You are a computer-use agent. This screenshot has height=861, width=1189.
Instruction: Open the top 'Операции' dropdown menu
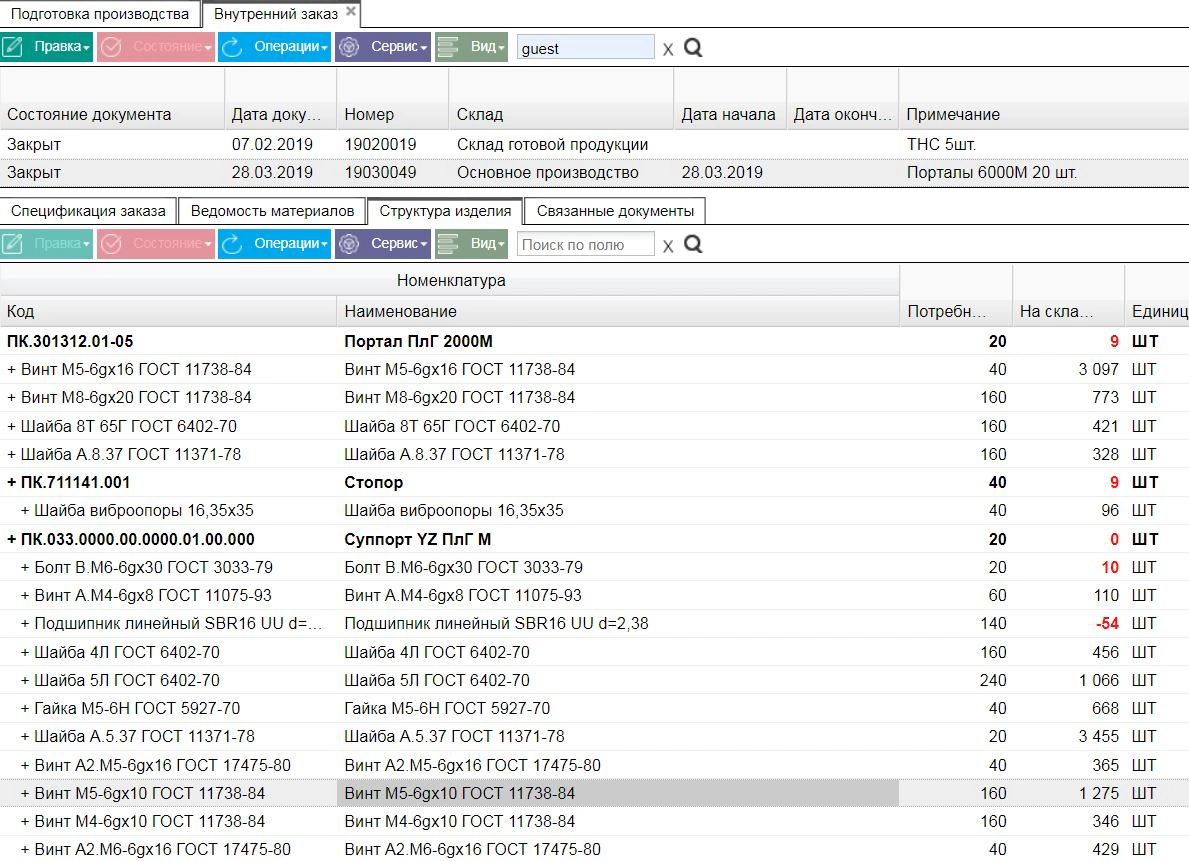[x=275, y=47]
